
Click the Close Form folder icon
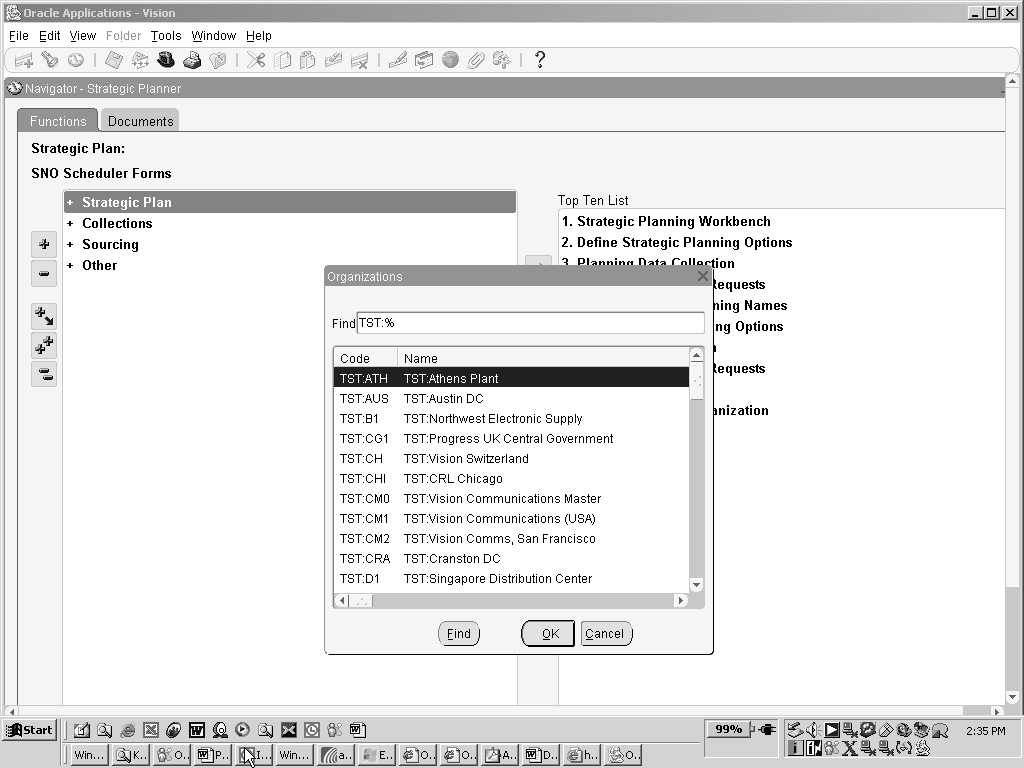pyautogui.click(x=217, y=60)
